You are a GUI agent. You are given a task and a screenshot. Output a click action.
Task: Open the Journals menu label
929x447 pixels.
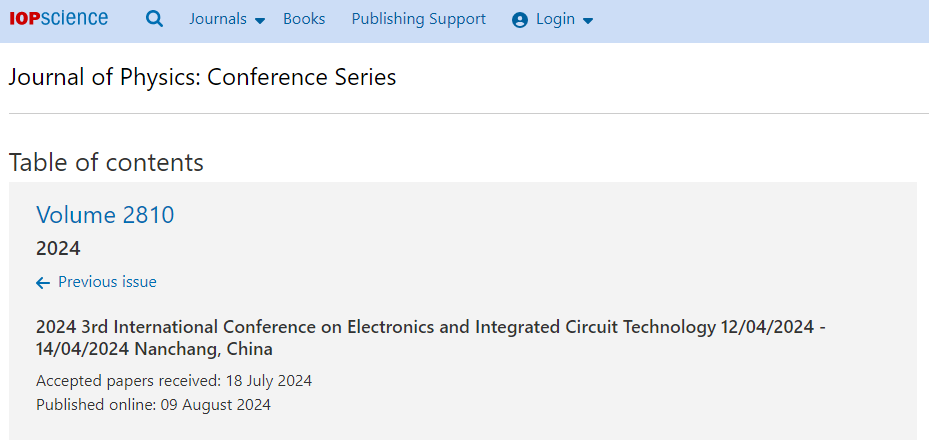point(218,19)
